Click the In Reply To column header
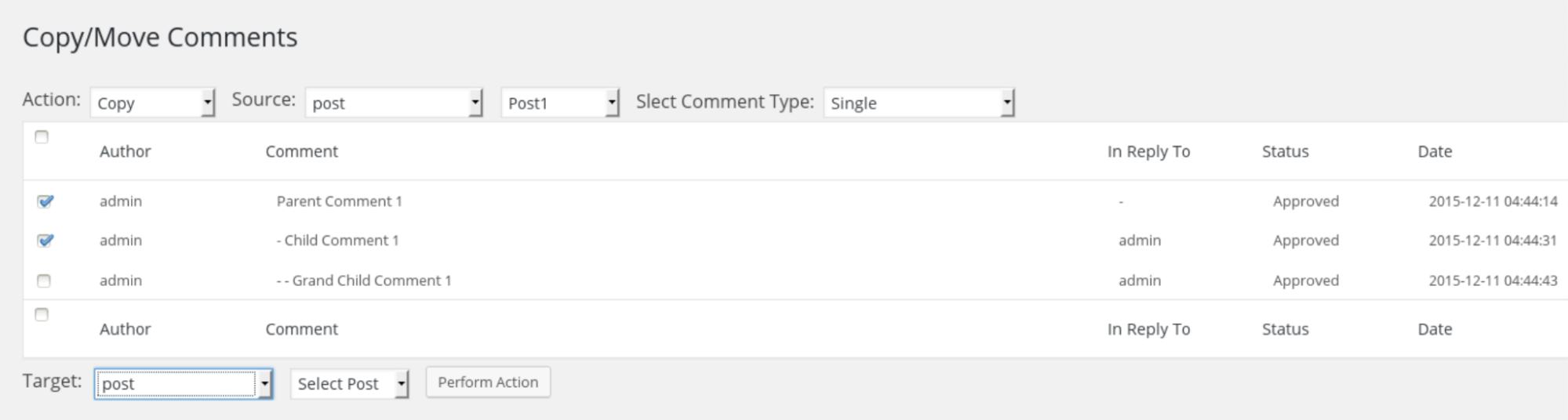The height and width of the screenshot is (420, 1568). (x=1148, y=151)
